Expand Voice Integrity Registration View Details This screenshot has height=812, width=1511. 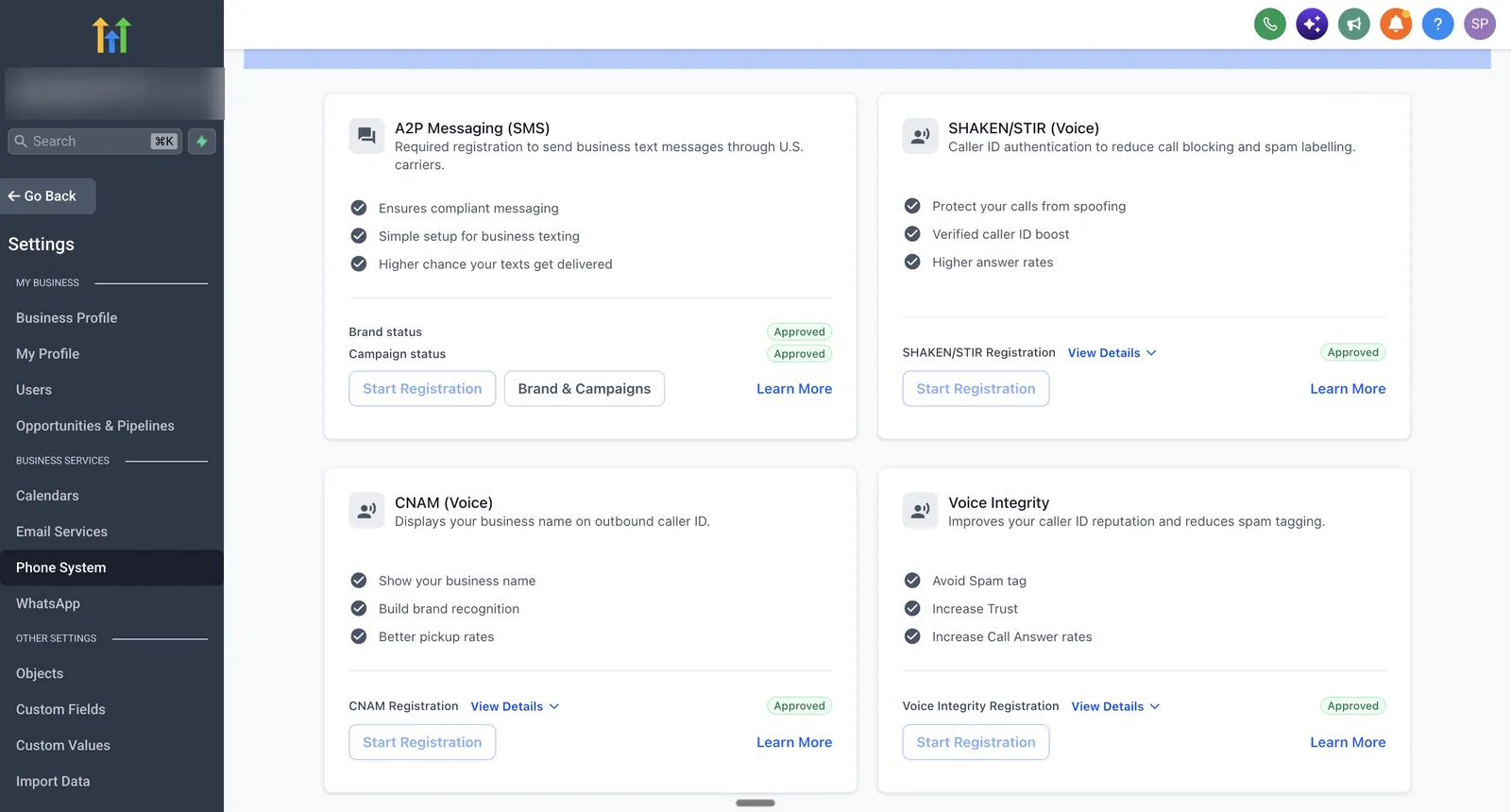tap(1115, 706)
